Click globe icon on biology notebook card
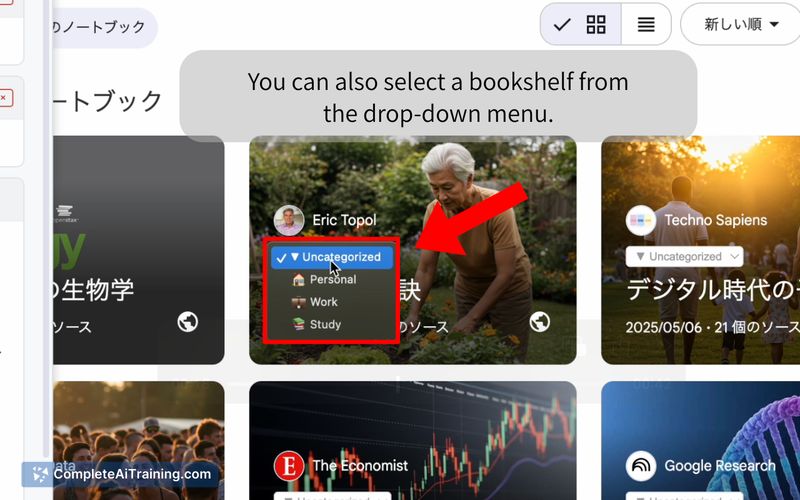This screenshot has height=500, width=800. click(187, 321)
